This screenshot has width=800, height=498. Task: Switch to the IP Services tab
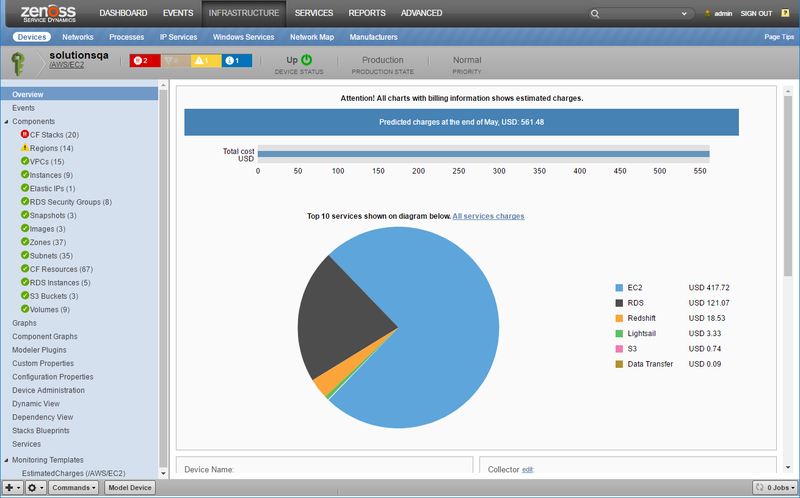click(x=178, y=37)
